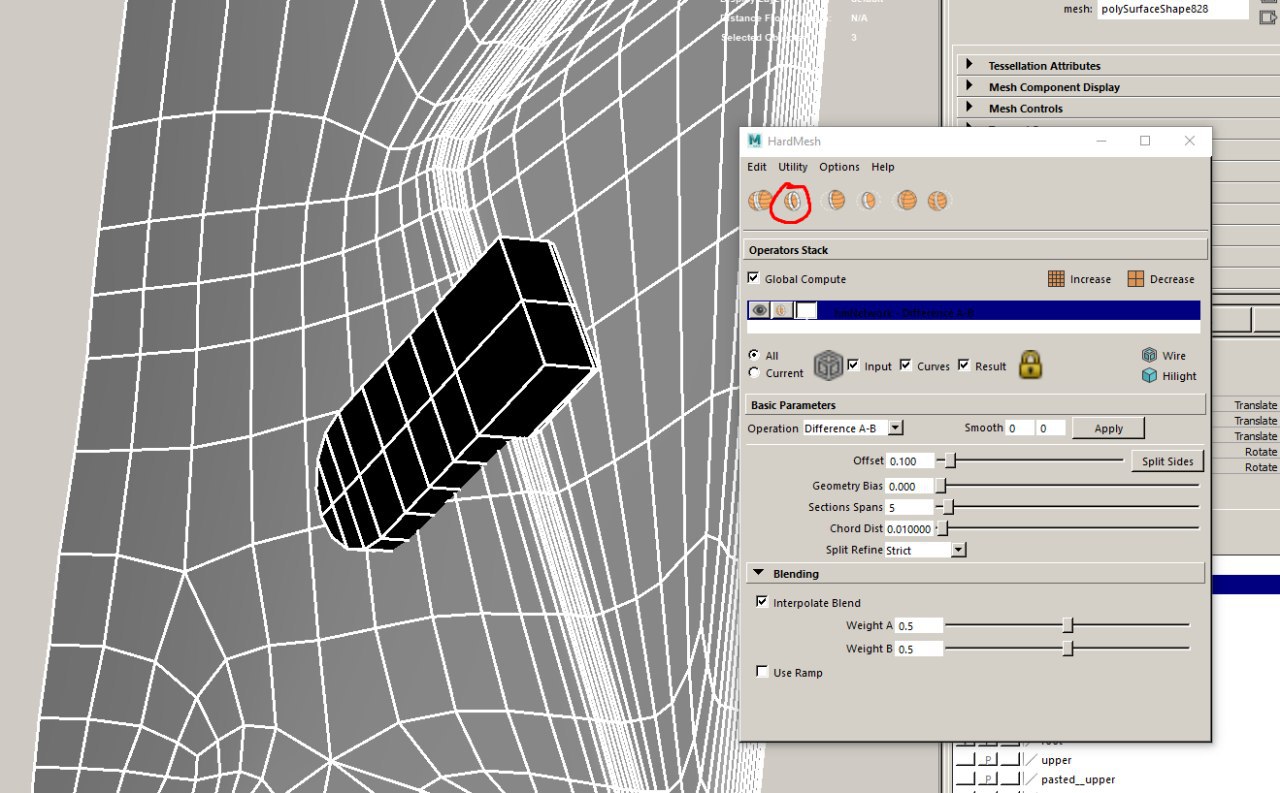Click the Decrease grid icon
The height and width of the screenshot is (793, 1280).
click(x=1135, y=279)
